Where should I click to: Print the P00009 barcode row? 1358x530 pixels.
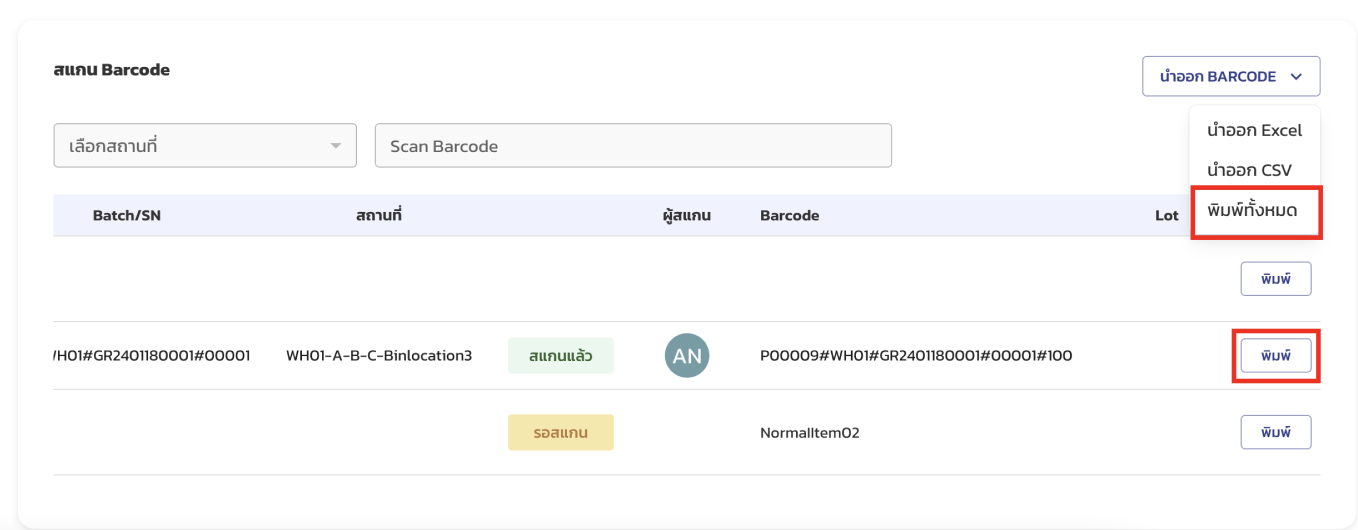click(x=1275, y=355)
